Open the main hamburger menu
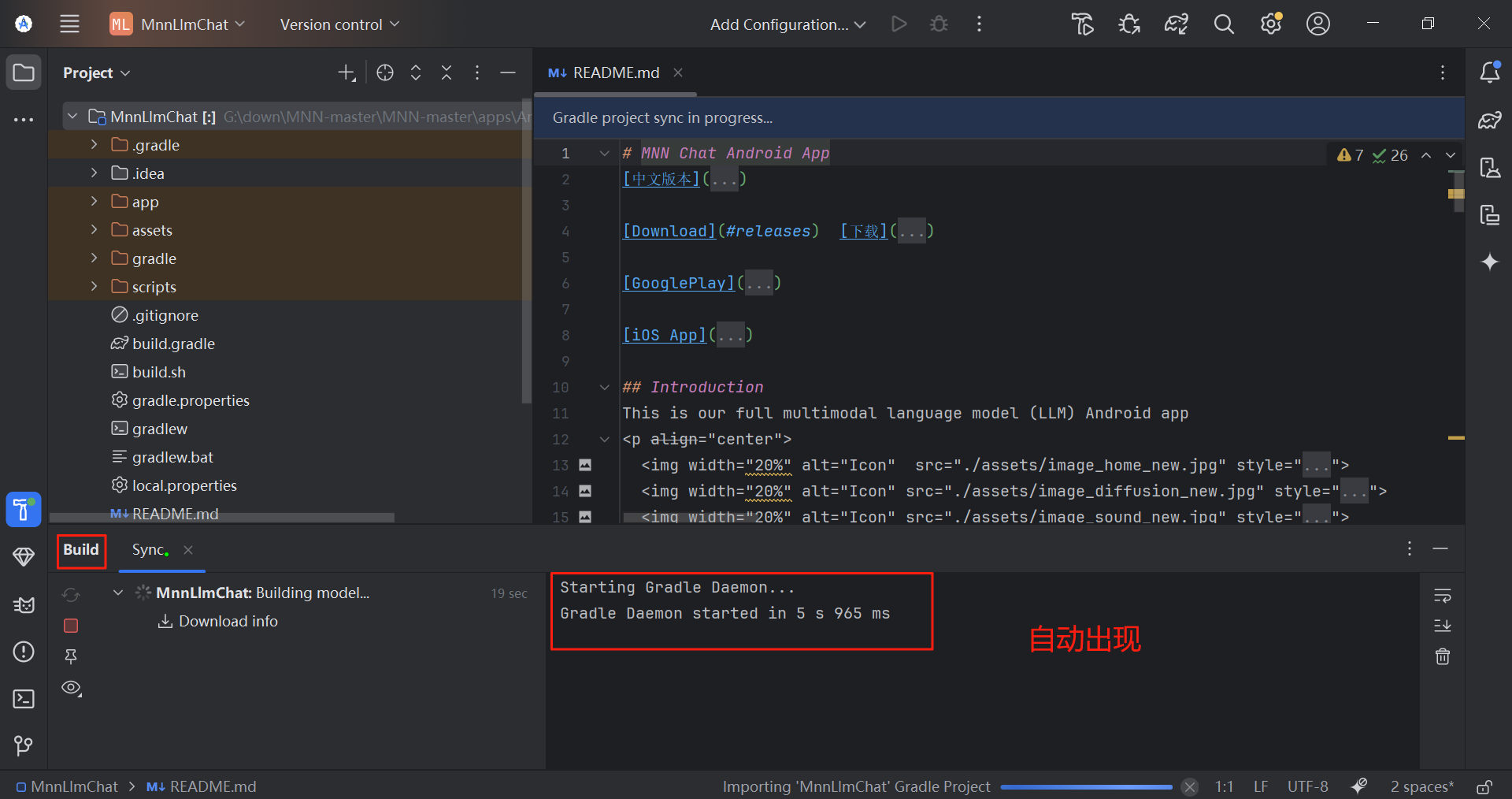1512x799 pixels. click(x=70, y=24)
